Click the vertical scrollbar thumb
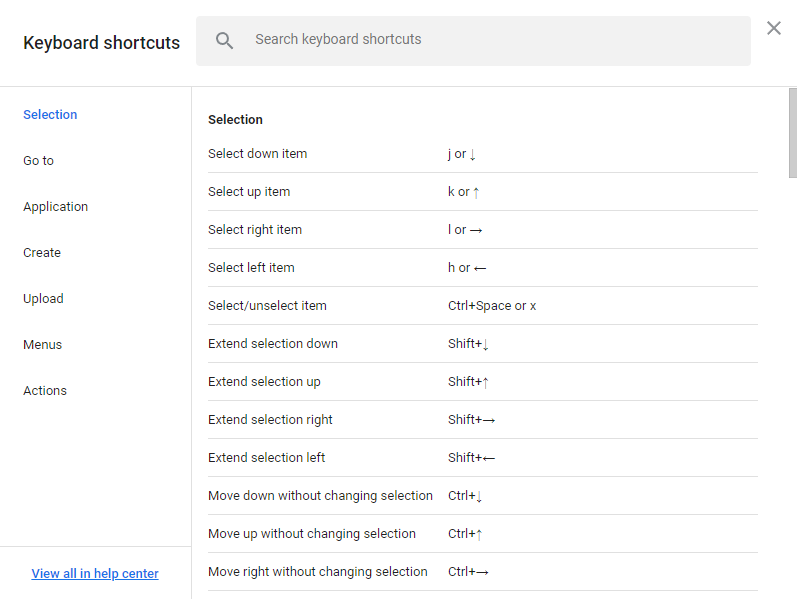Screen dimensions: 797x599 click(x=792, y=133)
